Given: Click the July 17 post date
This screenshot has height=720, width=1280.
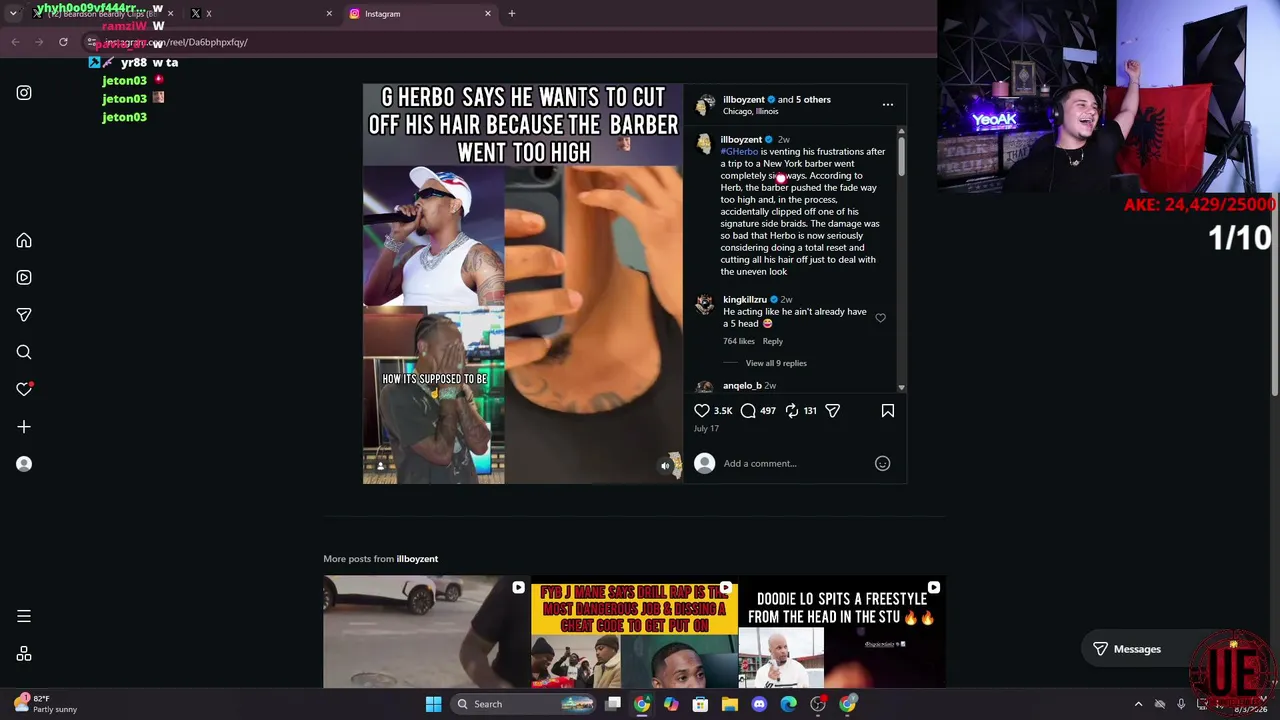Looking at the screenshot, I should tap(706, 429).
